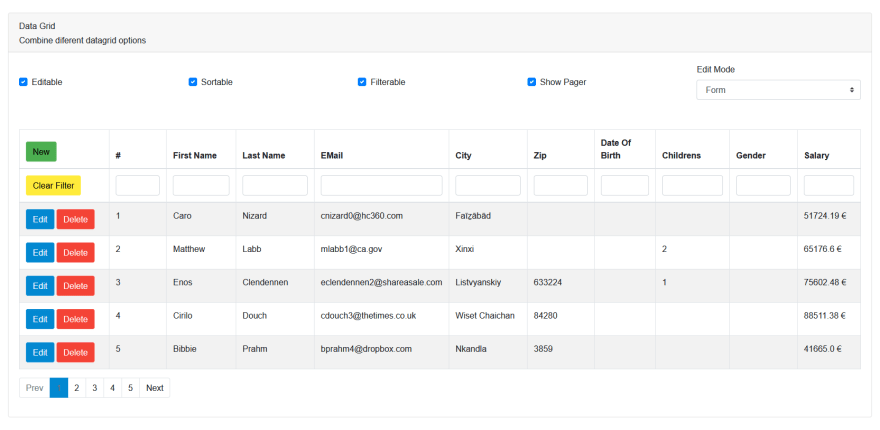The image size is (880, 430).
Task: Uncheck the Editable checkbox
Action: click(x=23, y=82)
